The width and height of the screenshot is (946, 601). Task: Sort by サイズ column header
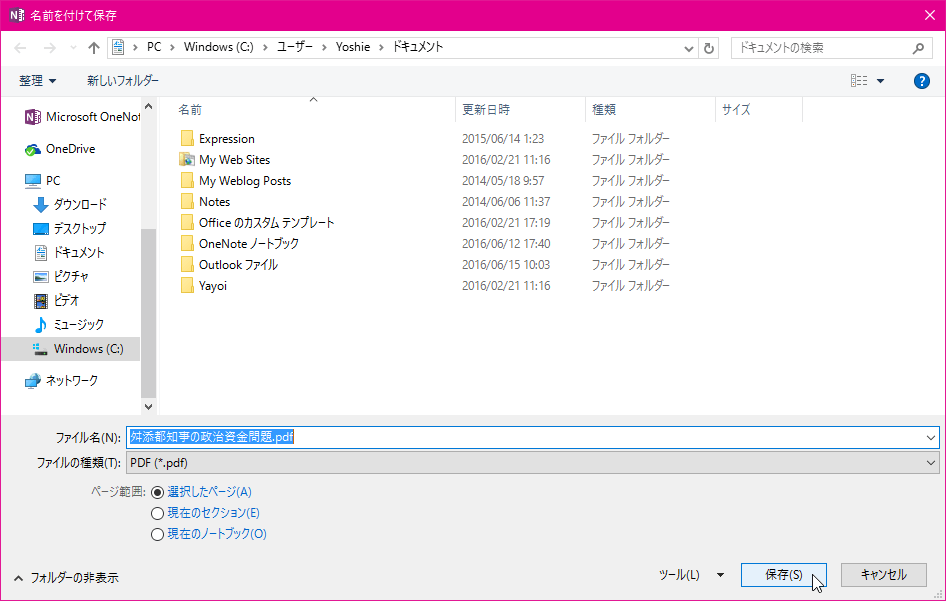coord(736,110)
